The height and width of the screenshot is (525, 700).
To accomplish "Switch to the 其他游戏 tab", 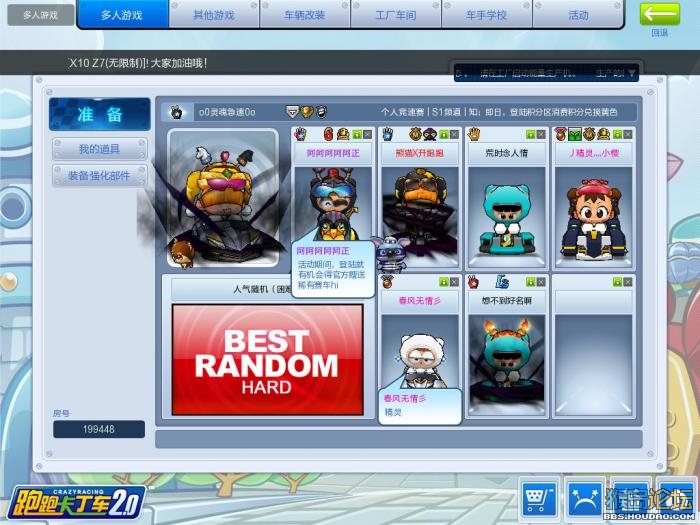I will click(214, 15).
